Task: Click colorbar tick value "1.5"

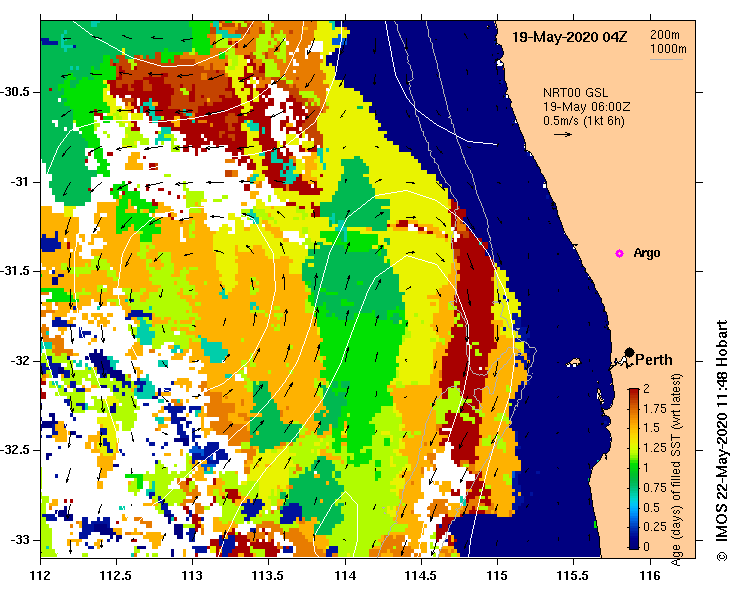Action: point(652,428)
